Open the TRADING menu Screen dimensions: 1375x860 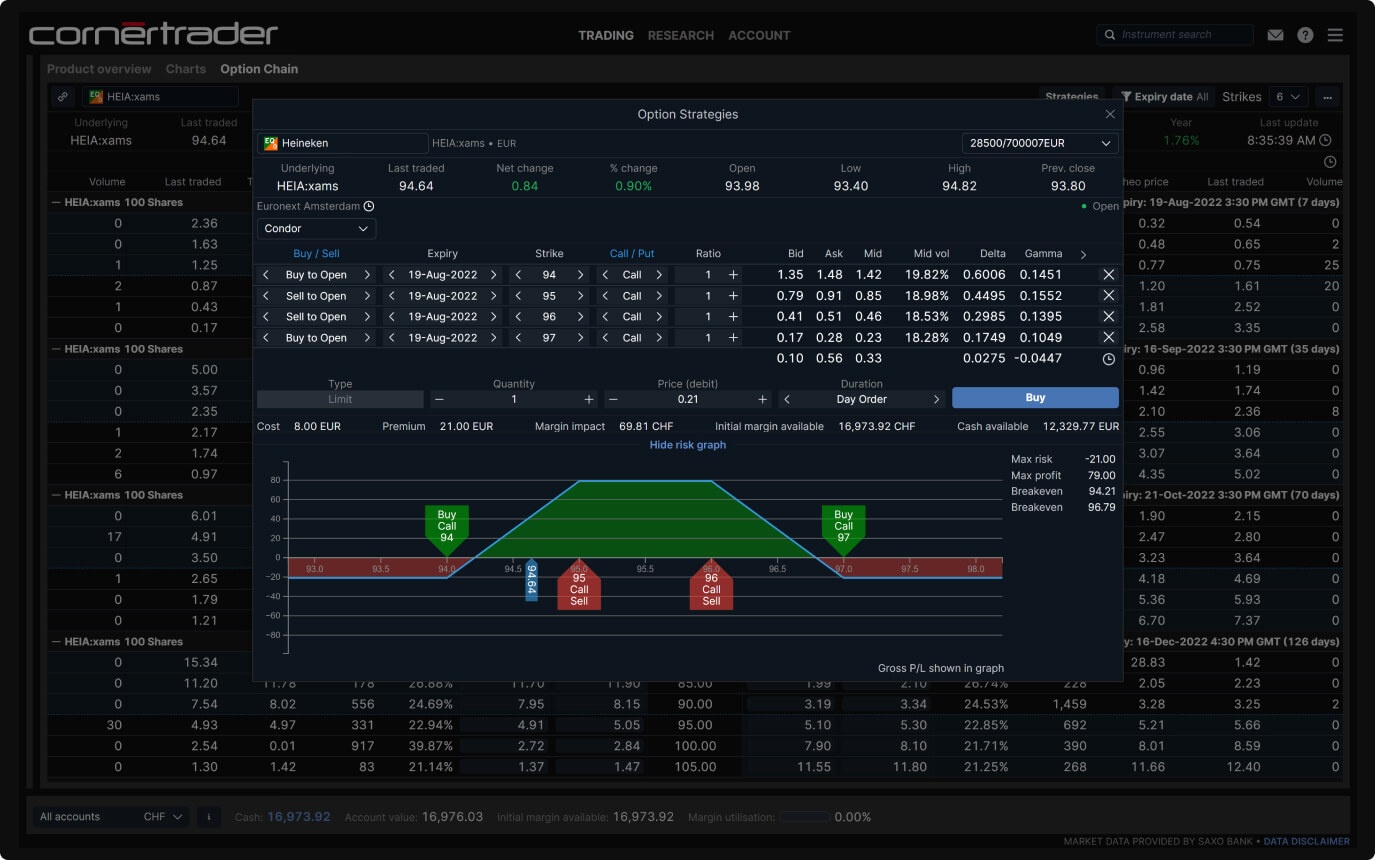[x=606, y=35]
